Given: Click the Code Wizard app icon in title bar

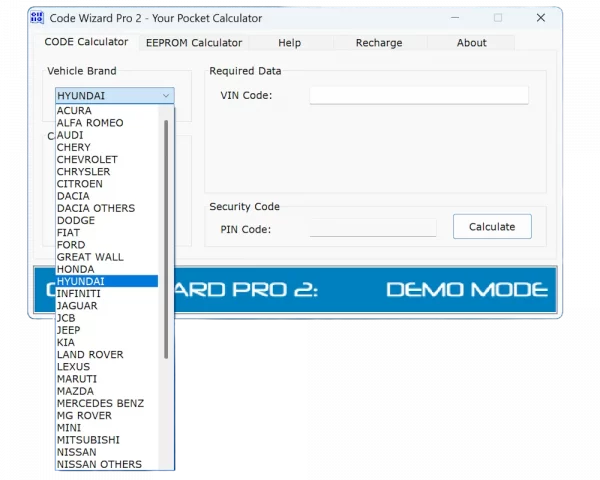Looking at the screenshot, I should coord(36,18).
